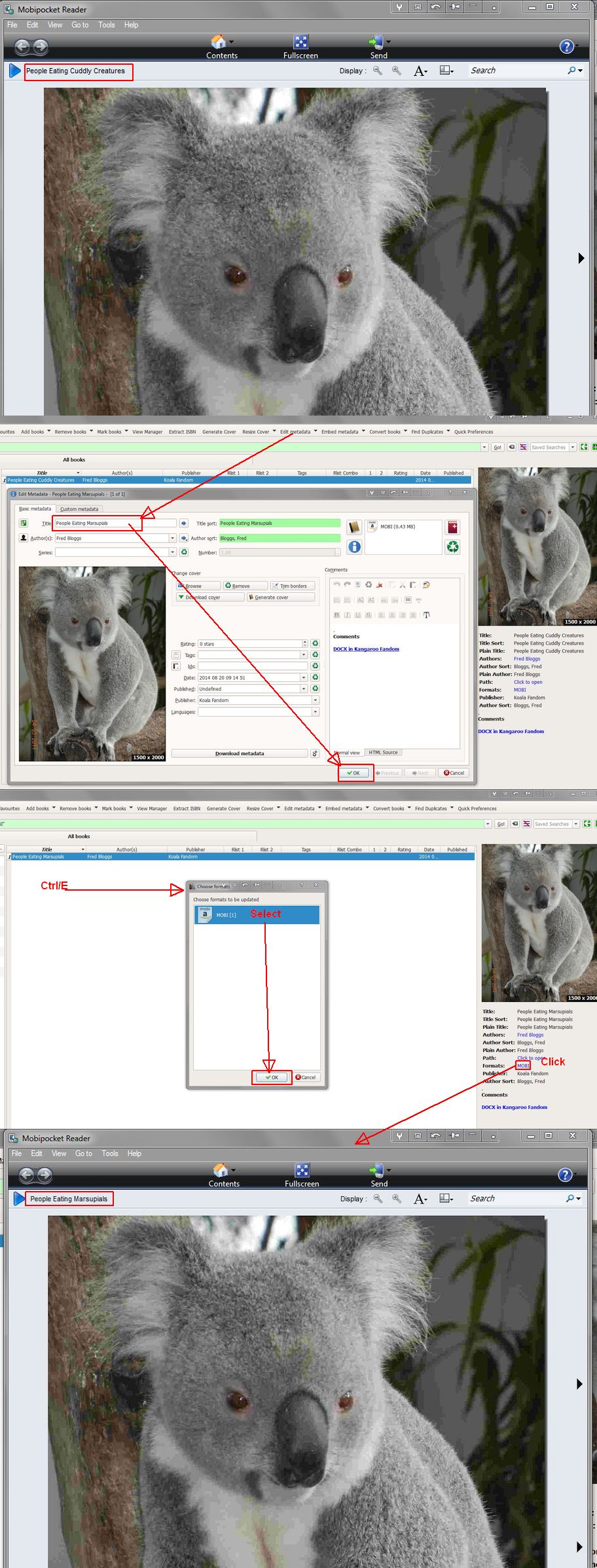The height and width of the screenshot is (1568, 597).
Task: Click OK in the Choose formats dialog
Action: [272, 1077]
